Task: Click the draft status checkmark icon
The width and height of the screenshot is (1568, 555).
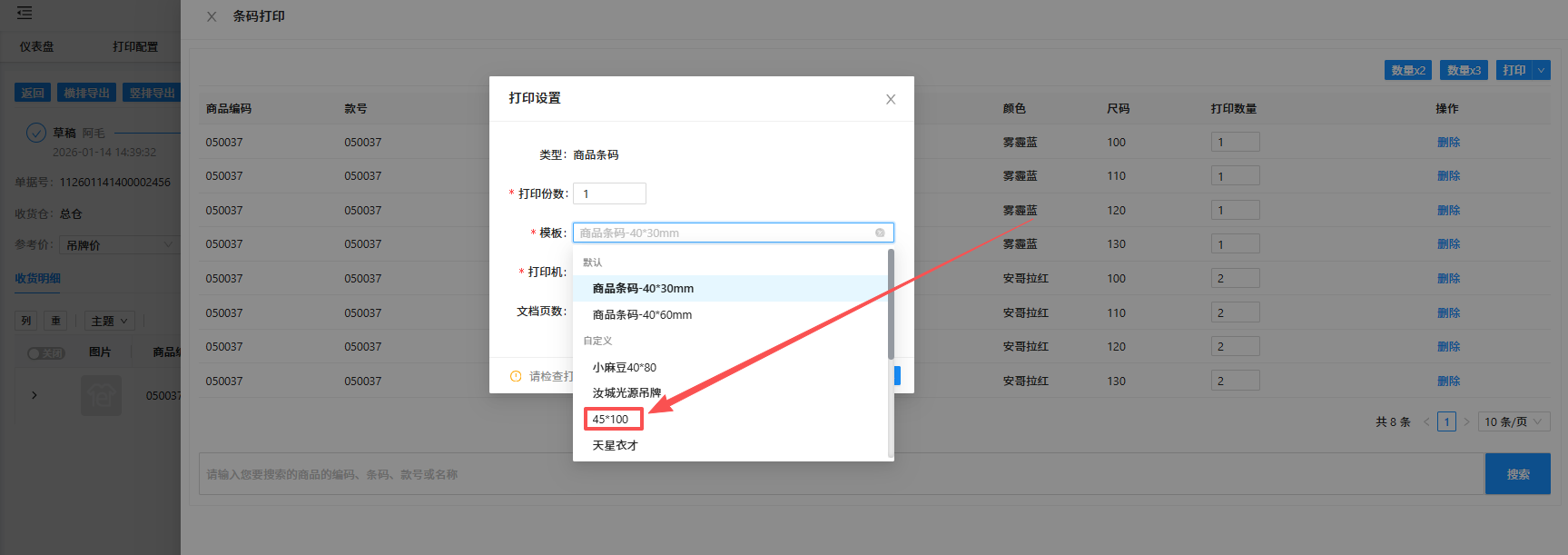Action: click(35, 134)
